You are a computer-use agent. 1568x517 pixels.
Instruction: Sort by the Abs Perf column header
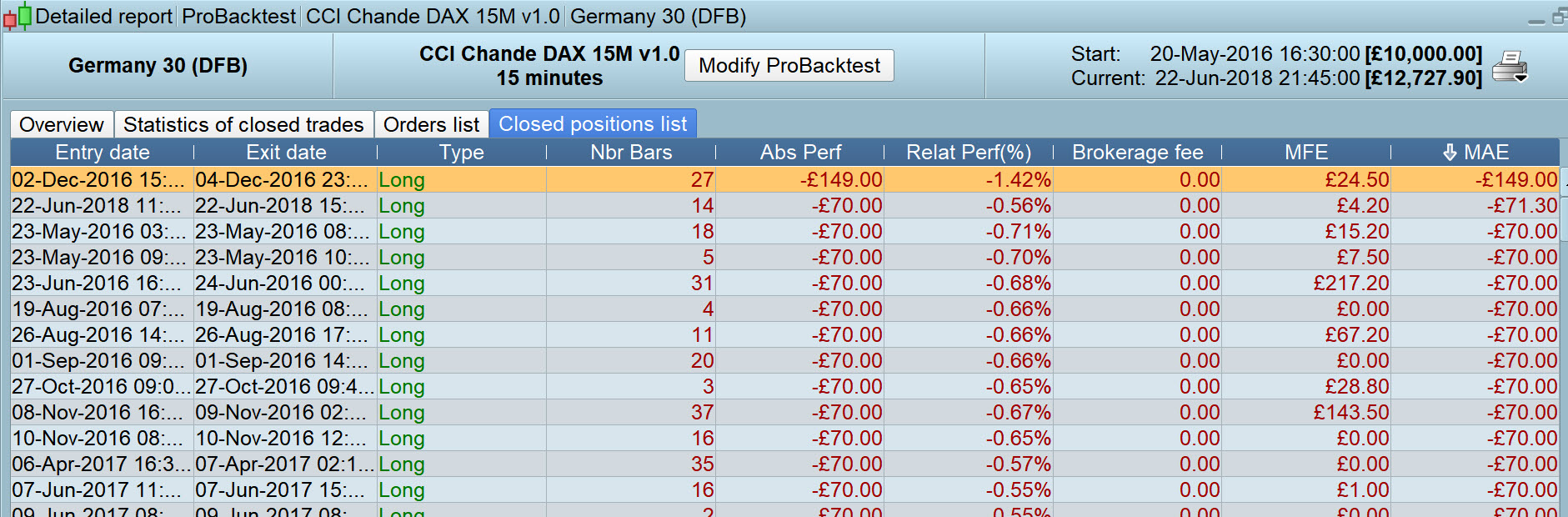point(800,153)
